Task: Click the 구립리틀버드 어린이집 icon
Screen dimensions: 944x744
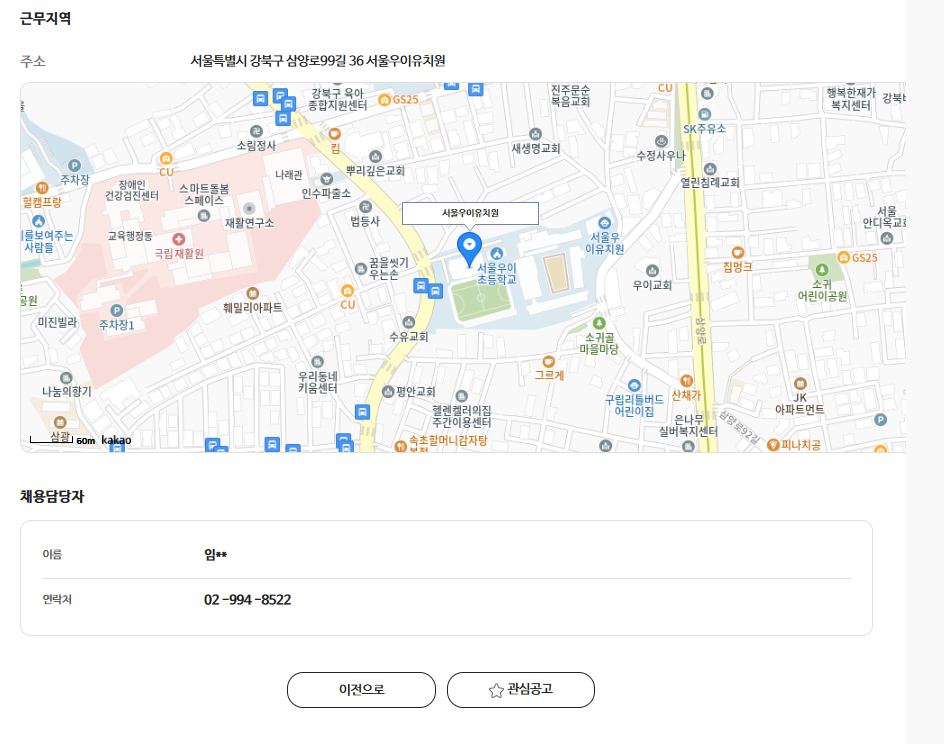Action: point(634,385)
